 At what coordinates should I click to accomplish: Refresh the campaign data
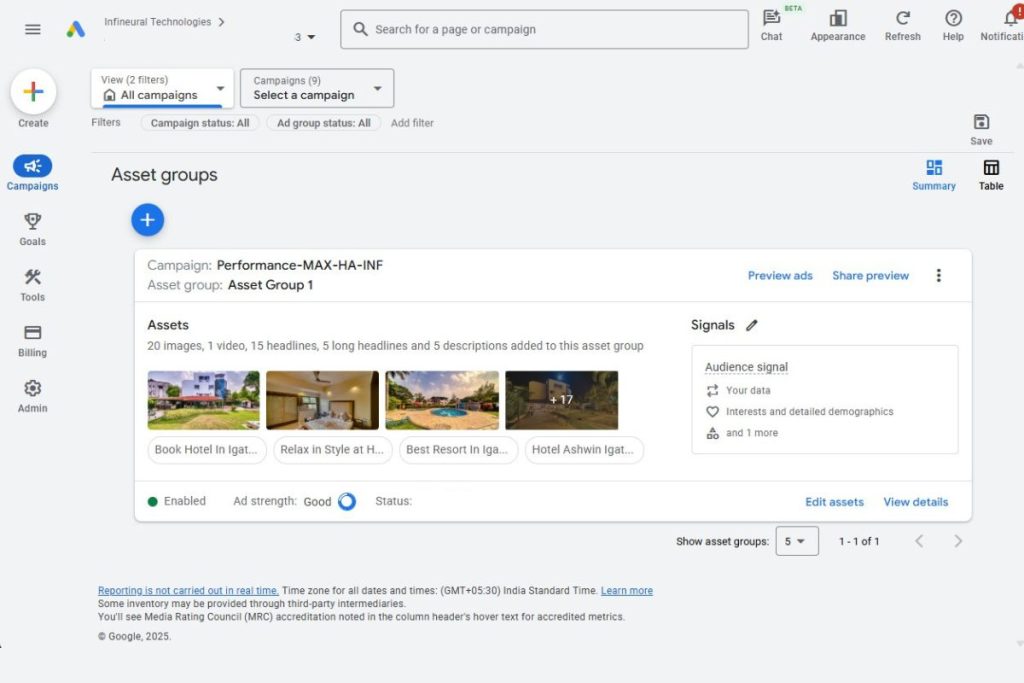coord(902,22)
